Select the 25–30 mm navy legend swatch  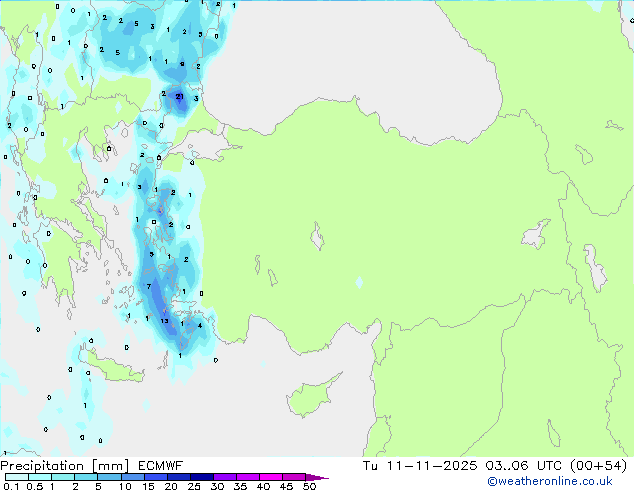coord(202,477)
